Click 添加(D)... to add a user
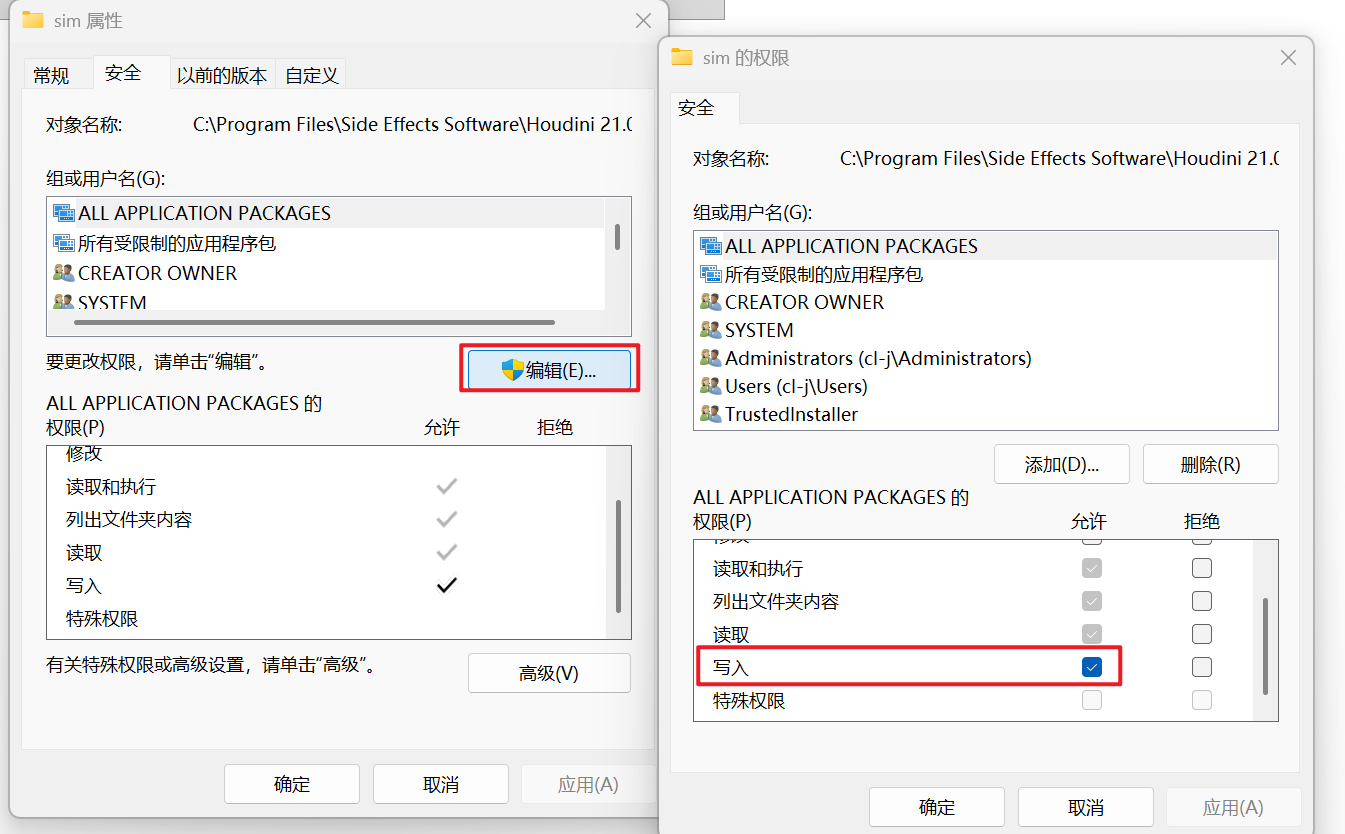The height and width of the screenshot is (834, 1345). click(1061, 465)
